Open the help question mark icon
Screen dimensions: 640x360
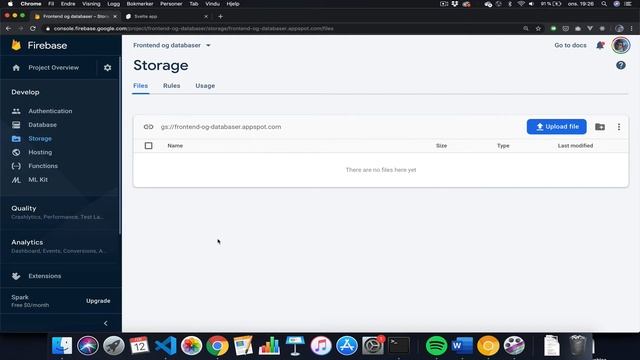coord(620,65)
